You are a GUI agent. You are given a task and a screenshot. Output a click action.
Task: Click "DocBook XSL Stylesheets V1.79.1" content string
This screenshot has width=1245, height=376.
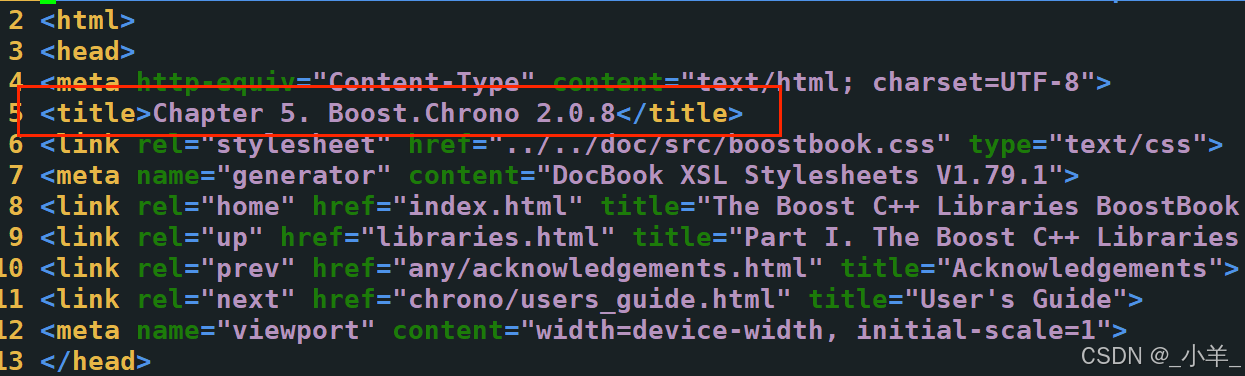[800, 175]
